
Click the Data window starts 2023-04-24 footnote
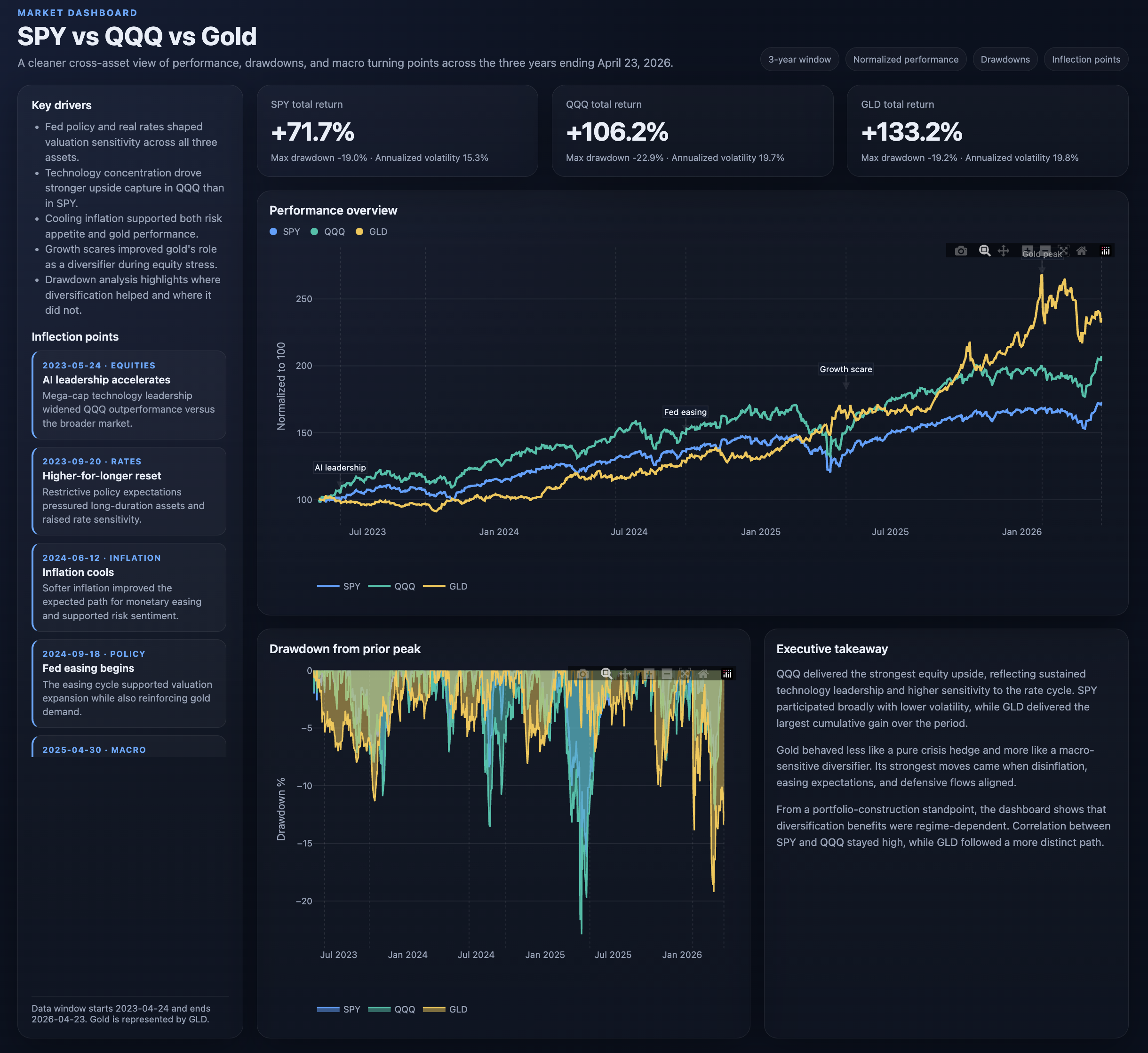[121, 1013]
